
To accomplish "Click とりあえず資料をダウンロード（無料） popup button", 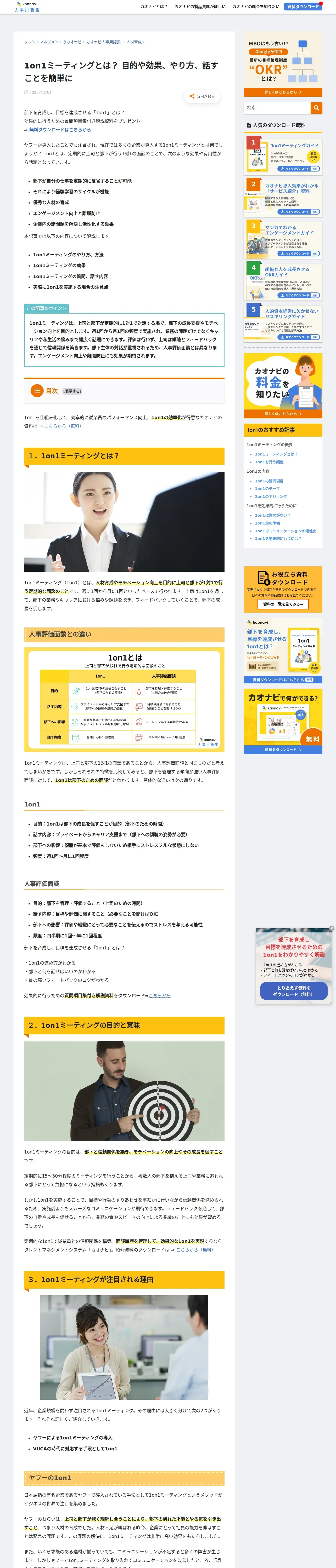I will click(293, 991).
